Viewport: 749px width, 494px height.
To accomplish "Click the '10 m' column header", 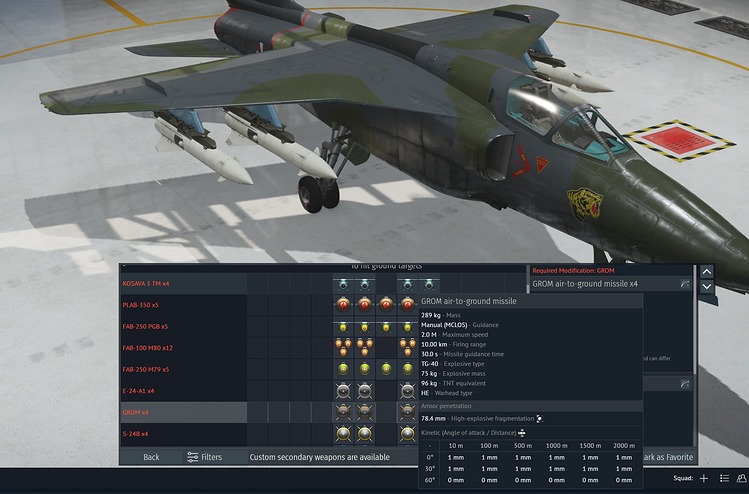I will point(456,446).
